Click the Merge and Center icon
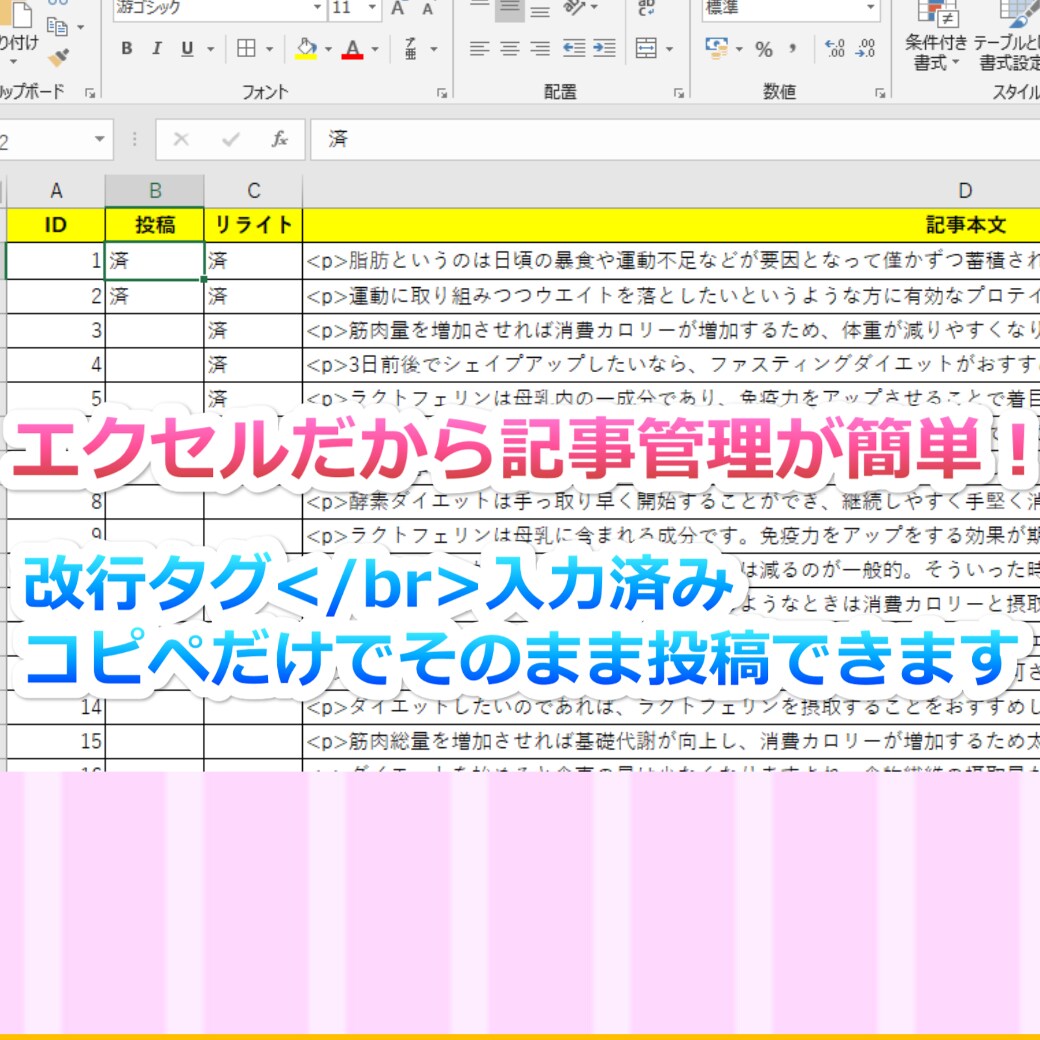The image size is (1040, 1040). [x=646, y=48]
